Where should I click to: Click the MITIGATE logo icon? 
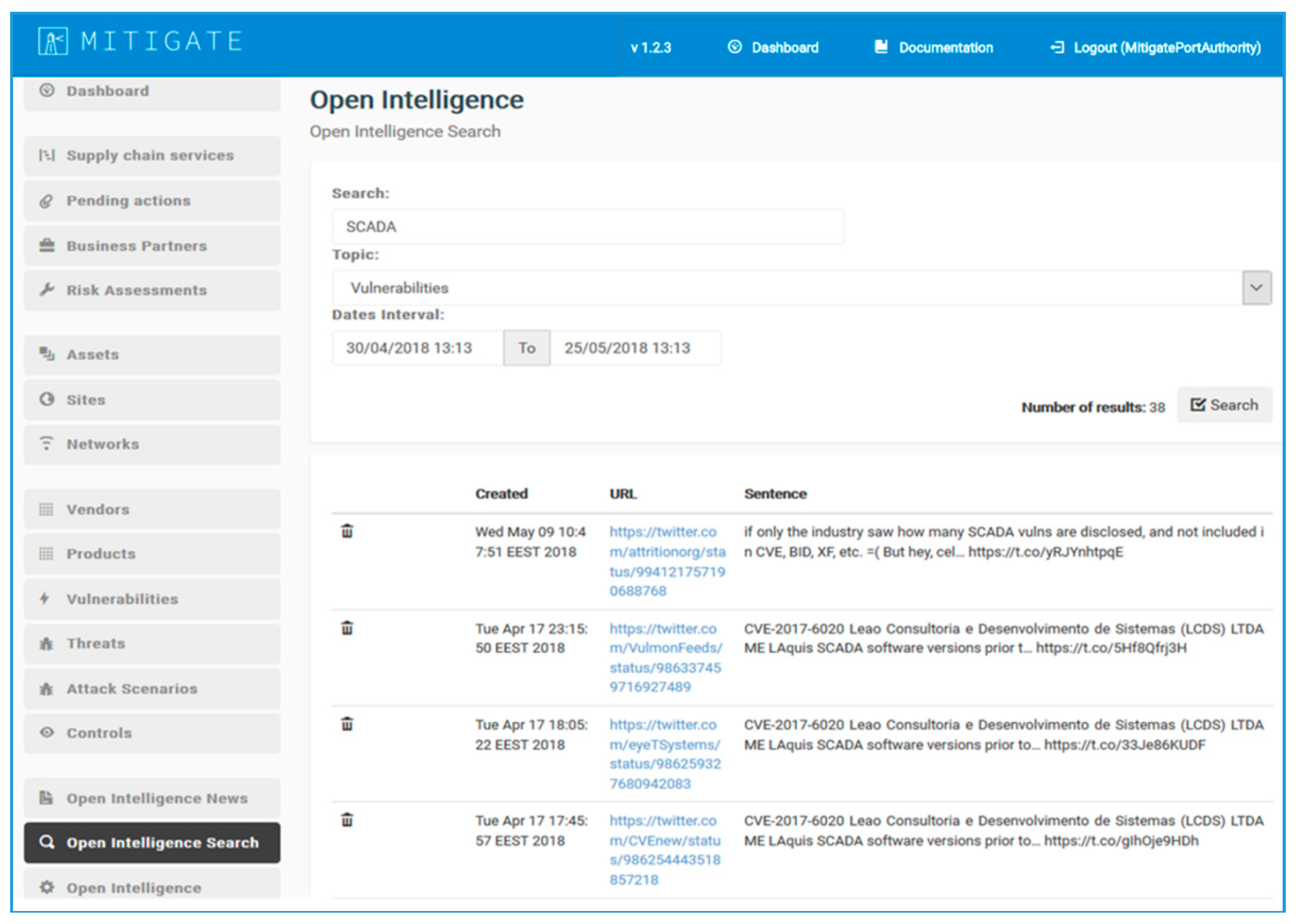[52, 41]
